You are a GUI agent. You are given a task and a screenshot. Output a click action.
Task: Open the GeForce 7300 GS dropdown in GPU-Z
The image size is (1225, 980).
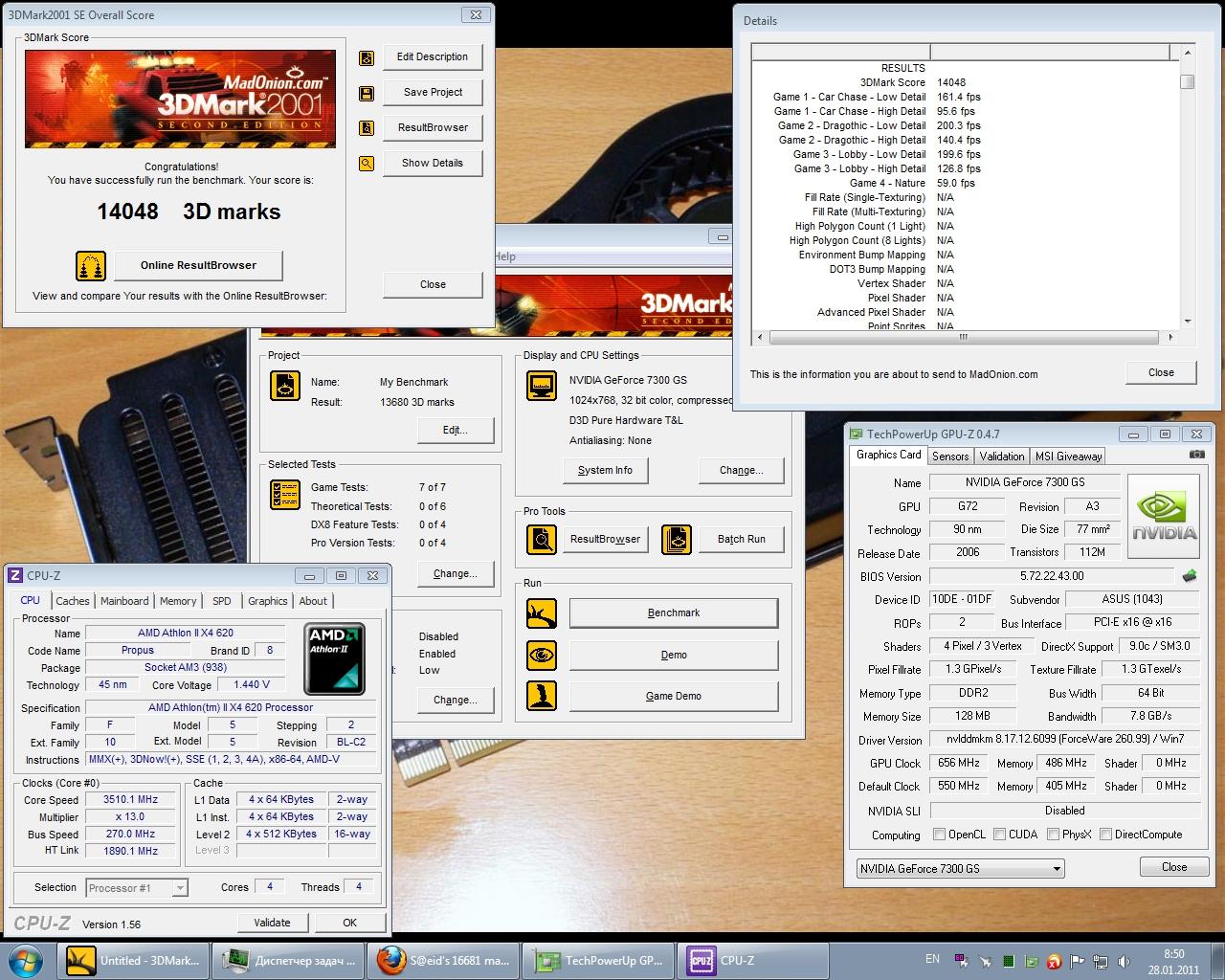point(960,869)
